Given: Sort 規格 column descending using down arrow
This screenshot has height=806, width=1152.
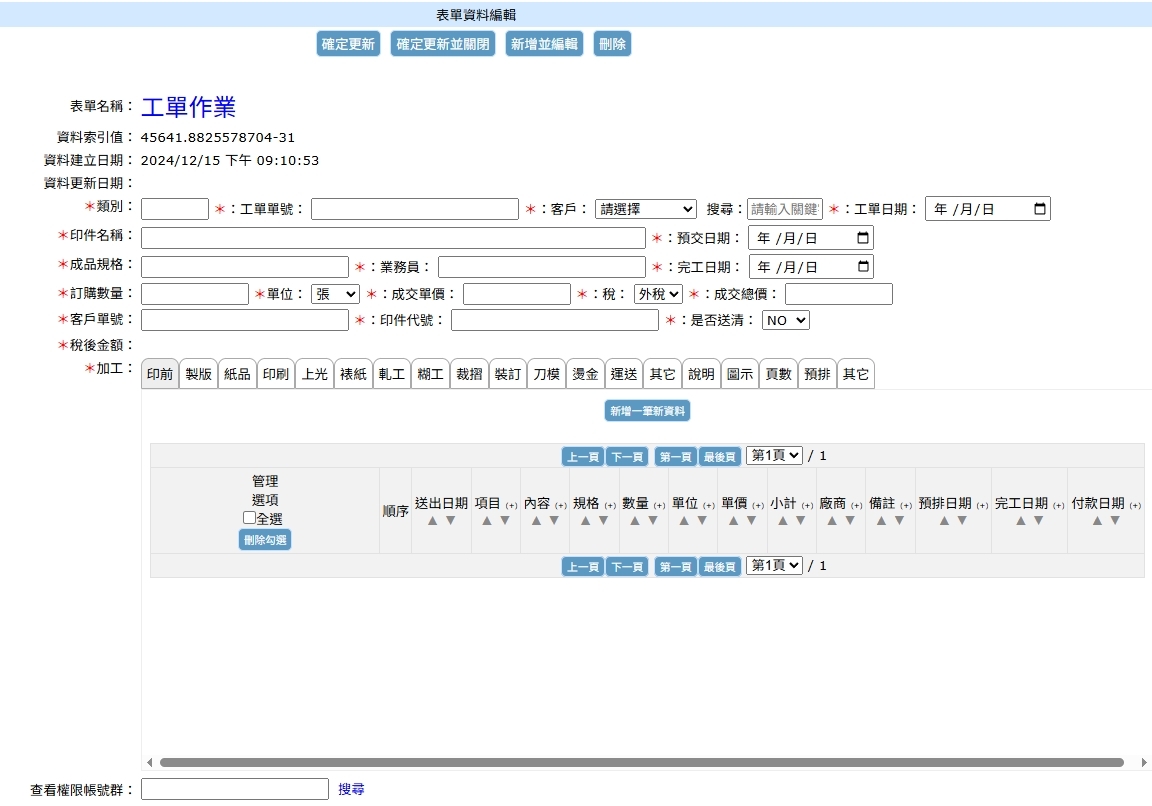Looking at the screenshot, I should point(603,521).
